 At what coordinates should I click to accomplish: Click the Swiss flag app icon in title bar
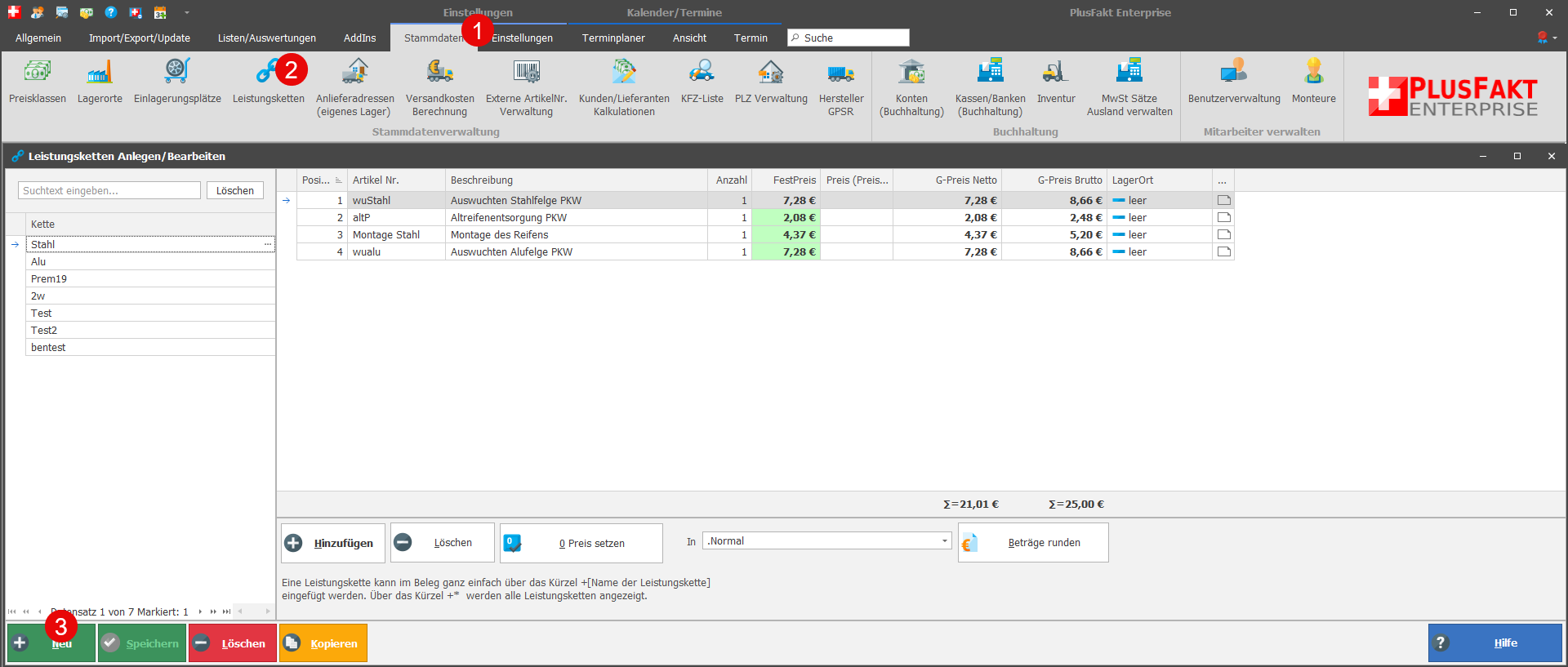coord(13,12)
